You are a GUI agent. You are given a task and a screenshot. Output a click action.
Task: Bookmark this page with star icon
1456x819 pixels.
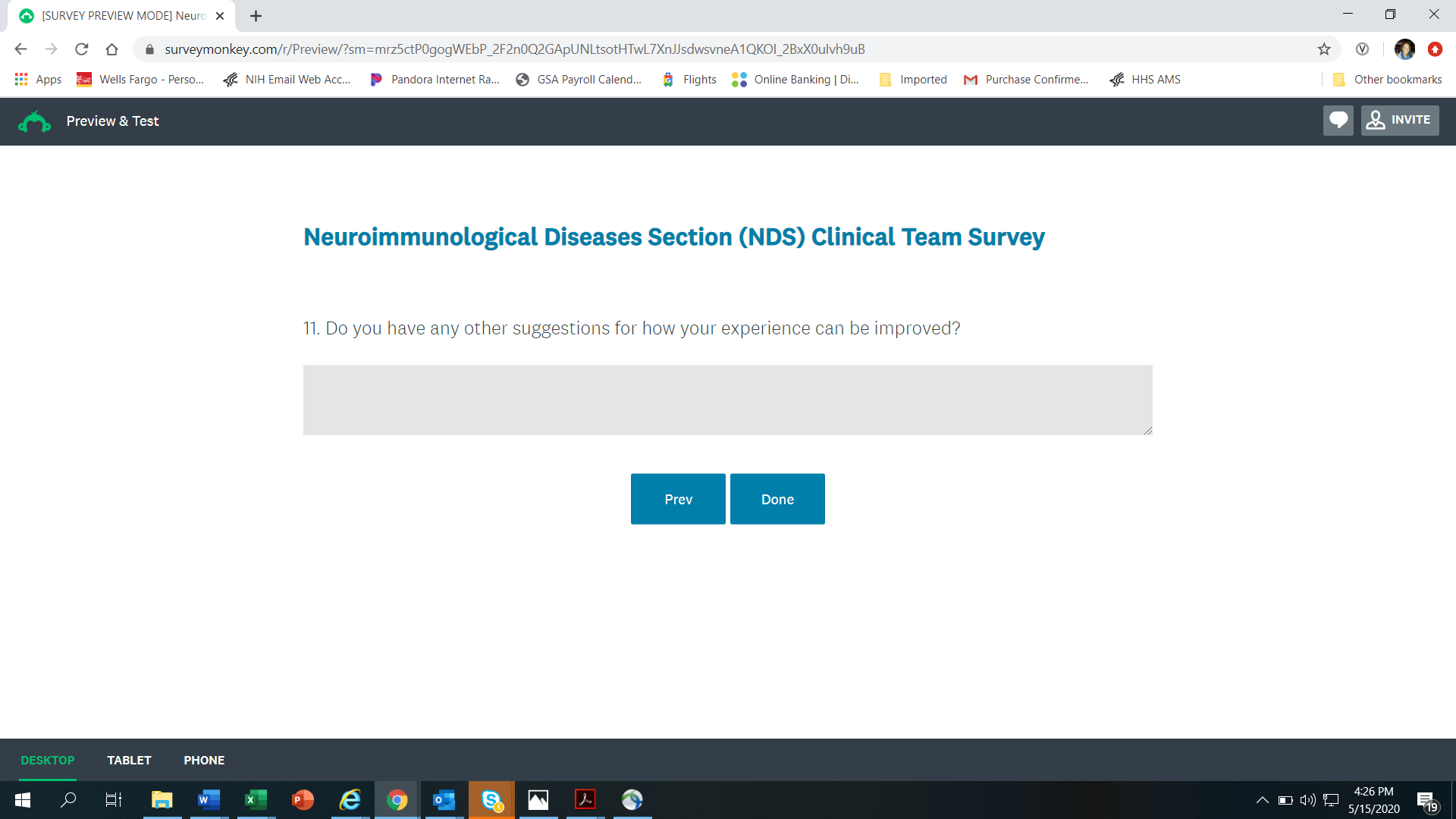1324,49
